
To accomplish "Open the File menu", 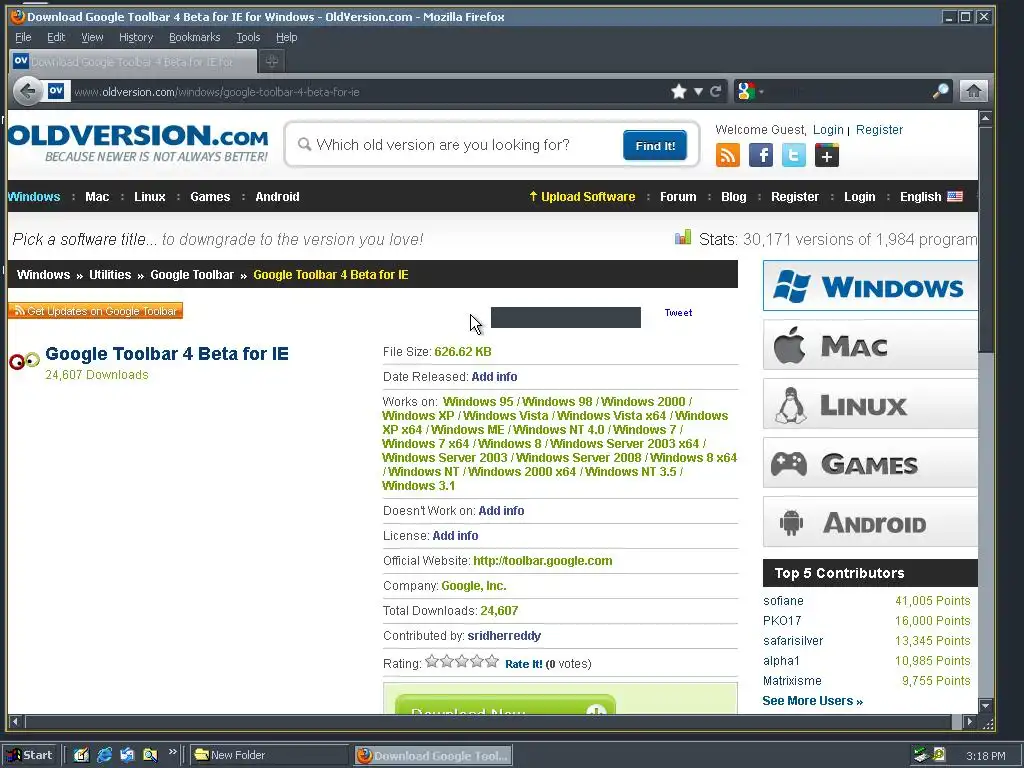I will click(23, 37).
